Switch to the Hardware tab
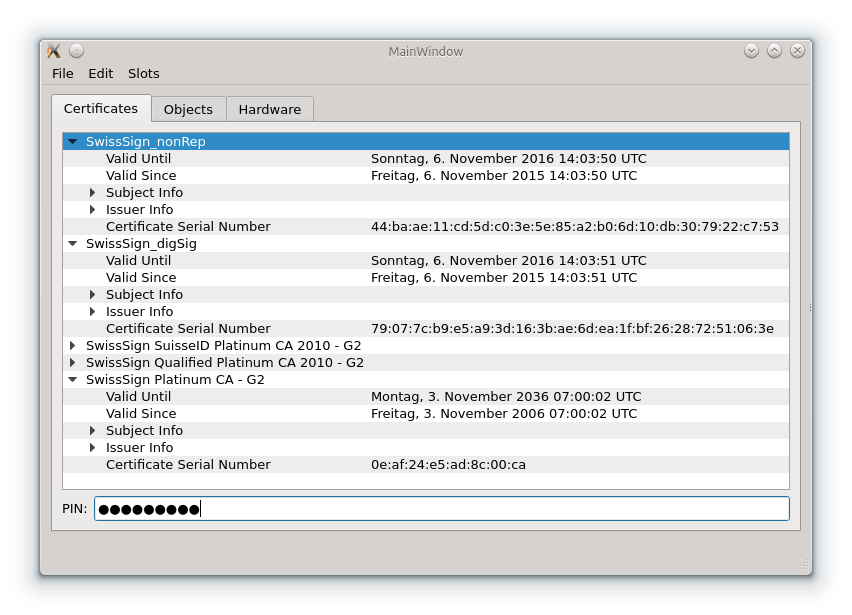Screen dimensions: 852x615 coord(270,109)
